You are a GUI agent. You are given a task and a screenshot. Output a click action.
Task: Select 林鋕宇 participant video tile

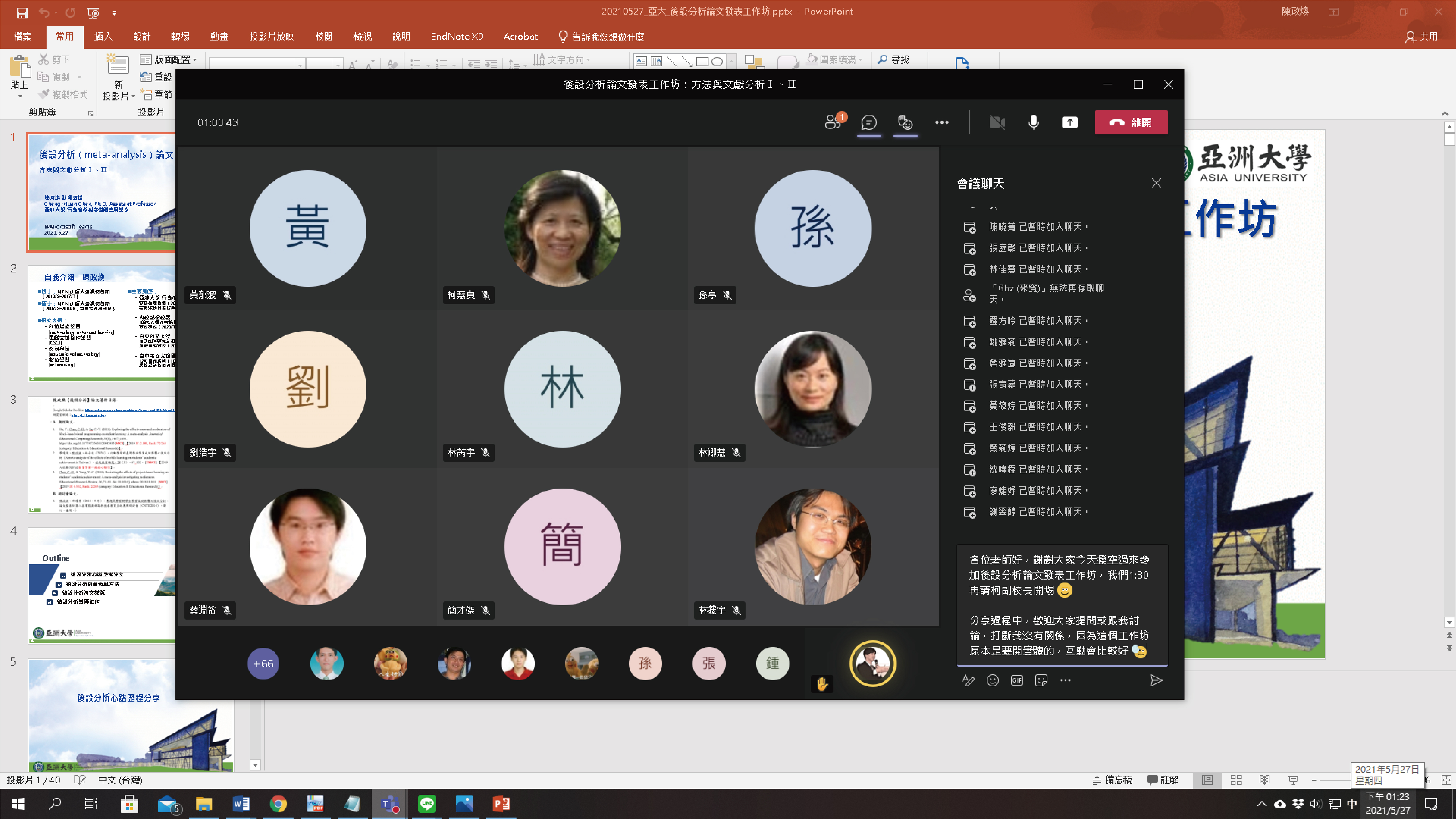[813, 547]
